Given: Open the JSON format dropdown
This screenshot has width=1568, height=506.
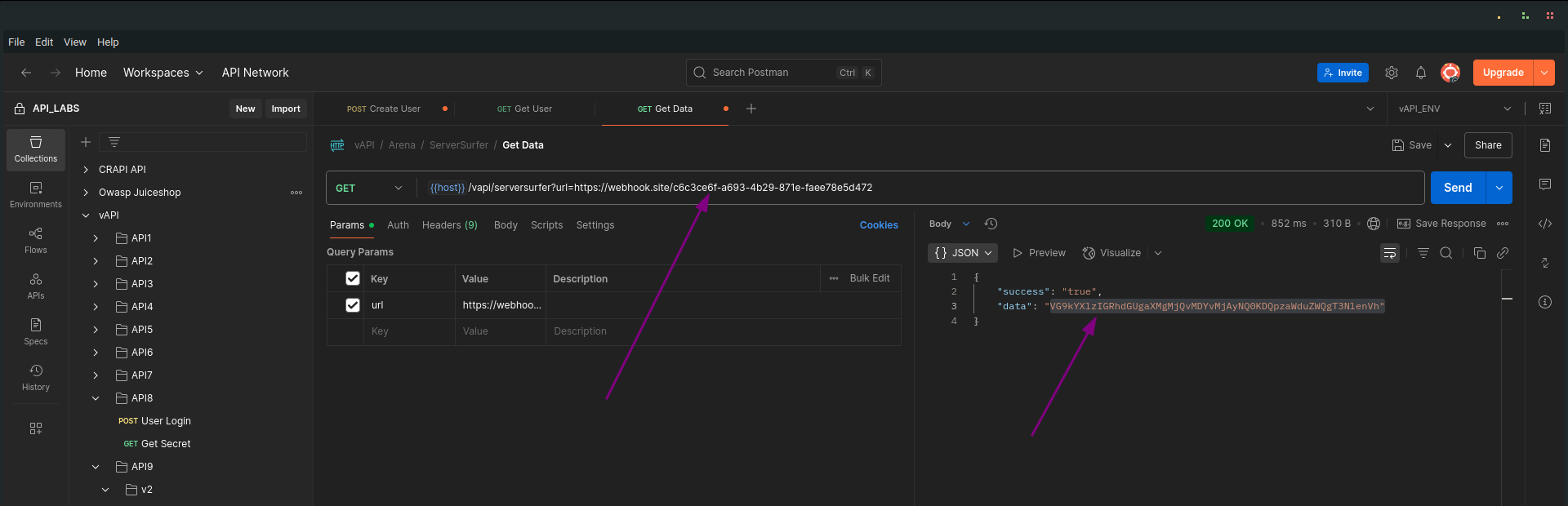Looking at the screenshot, I should (963, 253).
